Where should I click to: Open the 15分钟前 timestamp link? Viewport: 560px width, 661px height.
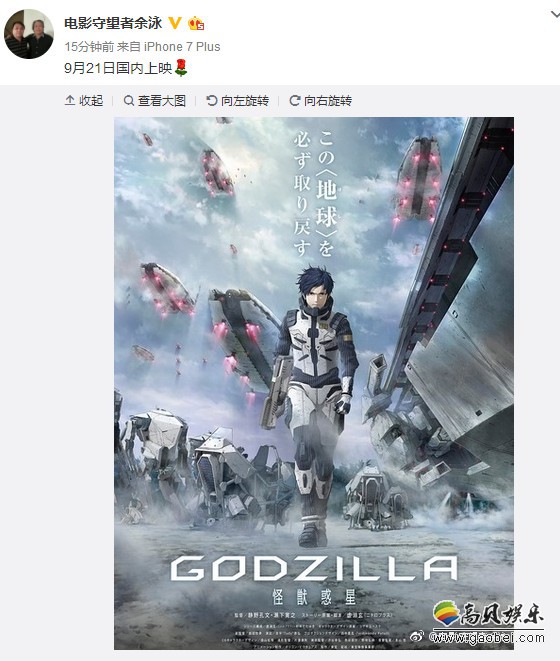coord(89,46)
